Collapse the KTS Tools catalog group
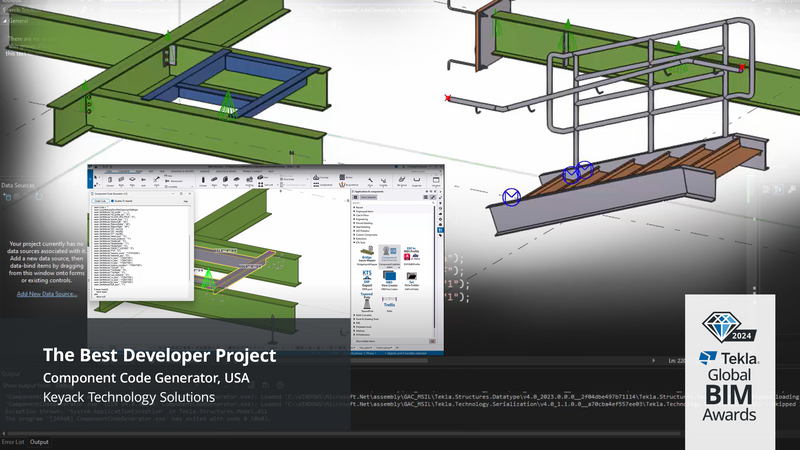Image resolution: width=800 pixels, height=450 pixels. (354, 242)
